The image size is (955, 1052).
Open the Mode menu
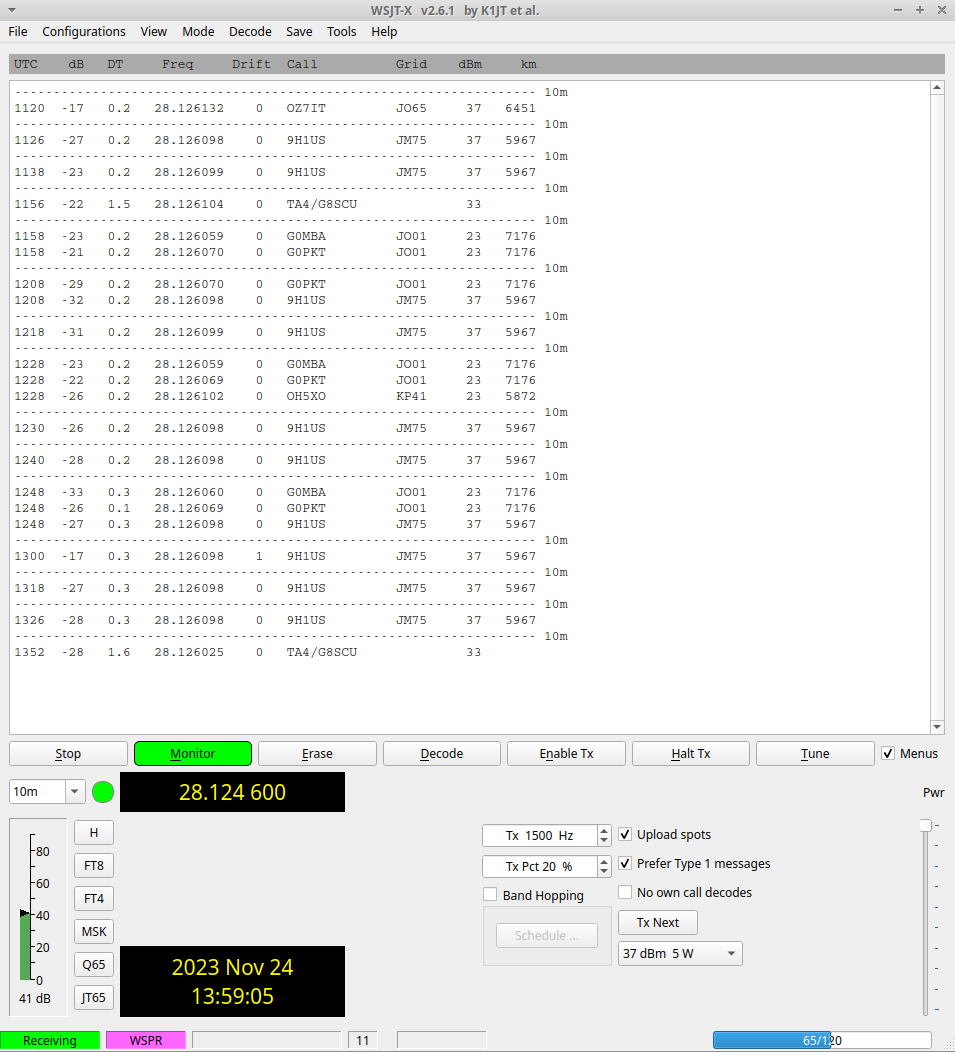(198, 32)
